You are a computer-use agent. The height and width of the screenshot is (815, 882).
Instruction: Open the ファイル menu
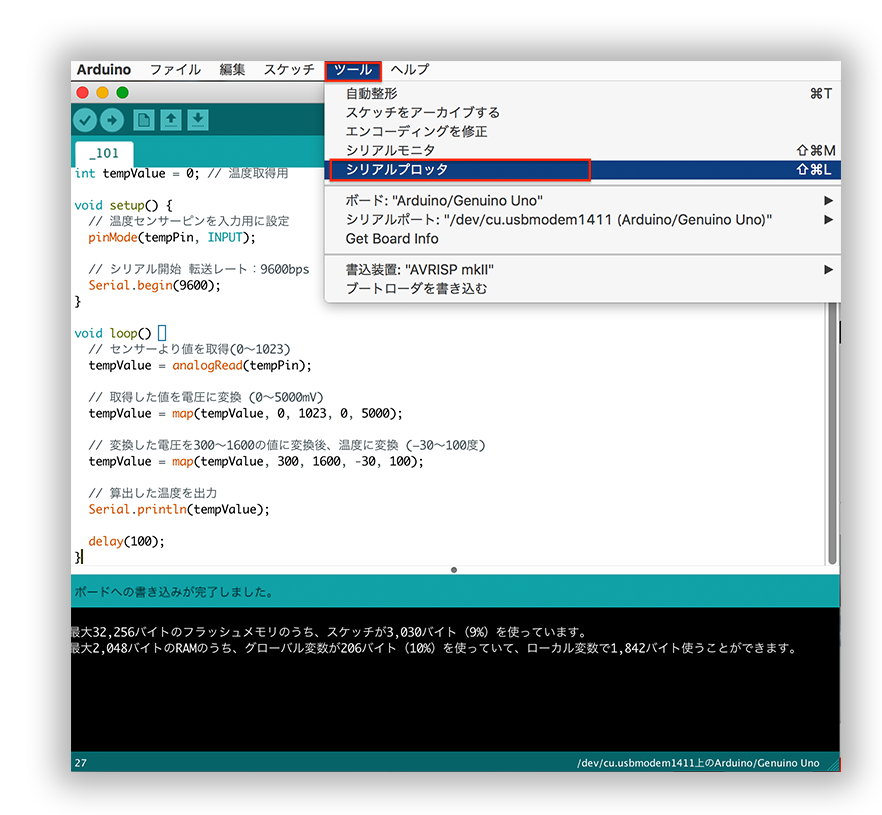click(175, 70)
